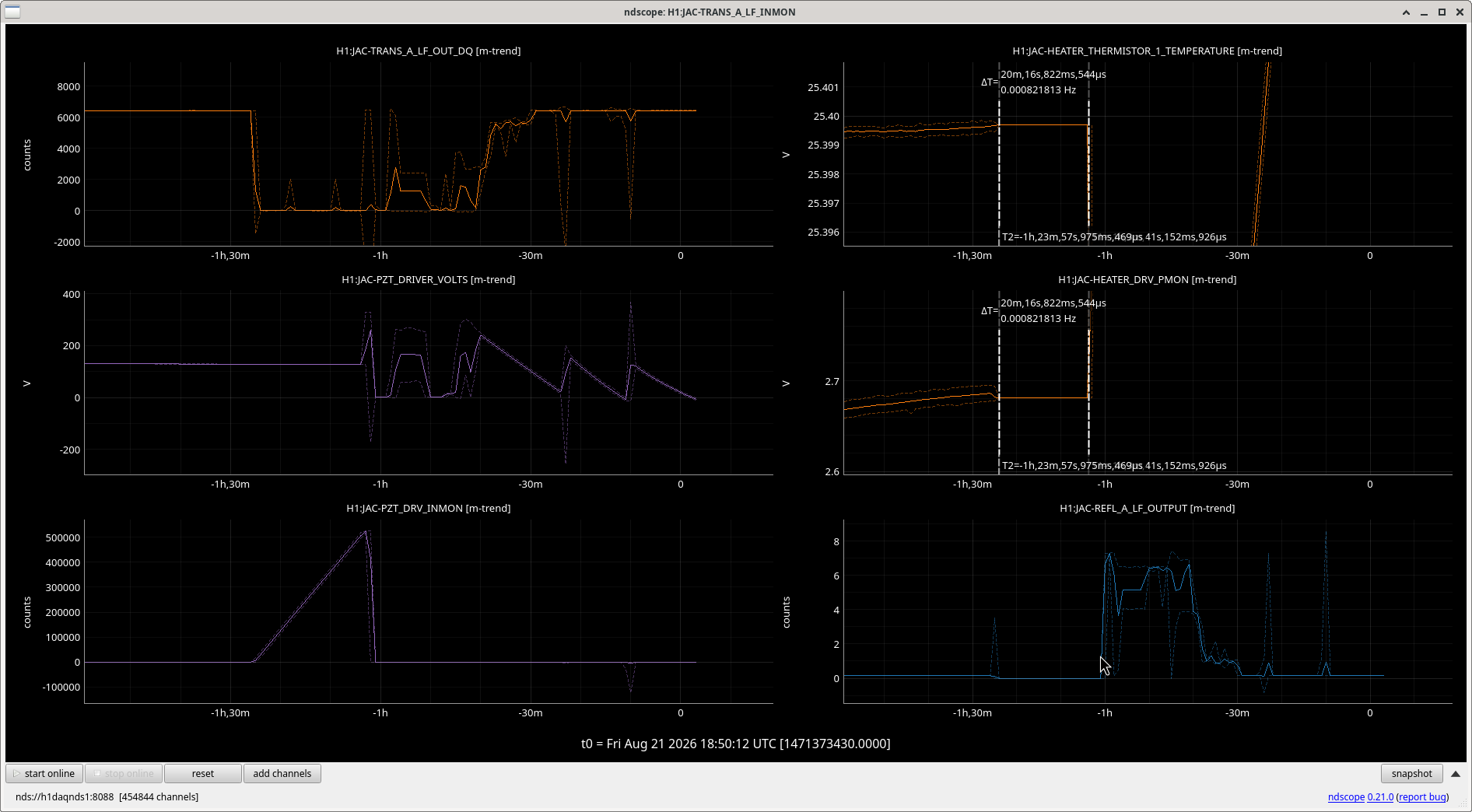This screenshot has height=812, width=1472.
Task: Open the ndscope project link
Action: (1346, 796)
